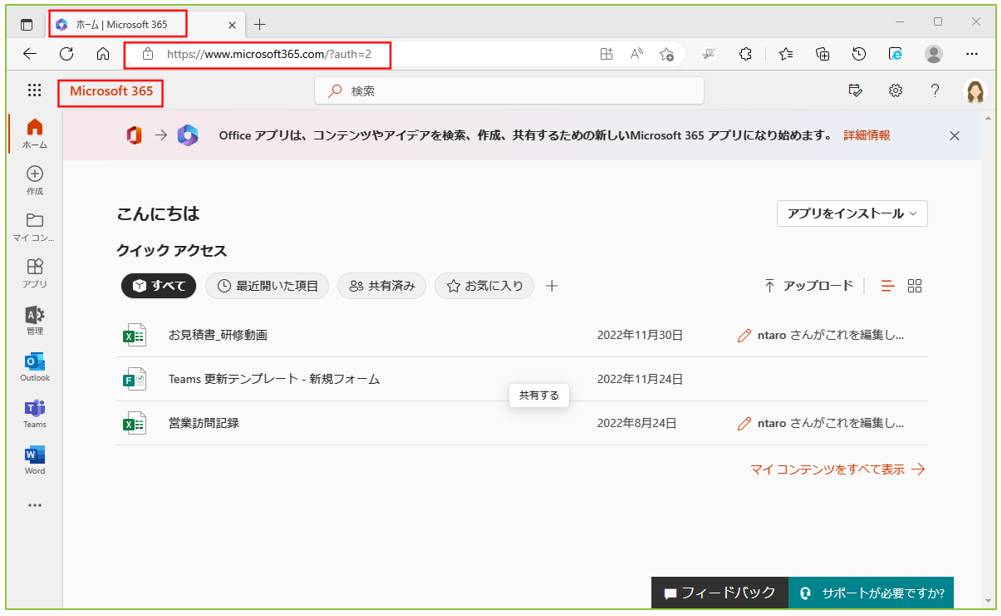This screenshot has height=616, width=1001.
Task: Open the help question mark
Action: [x=935, y=91]
